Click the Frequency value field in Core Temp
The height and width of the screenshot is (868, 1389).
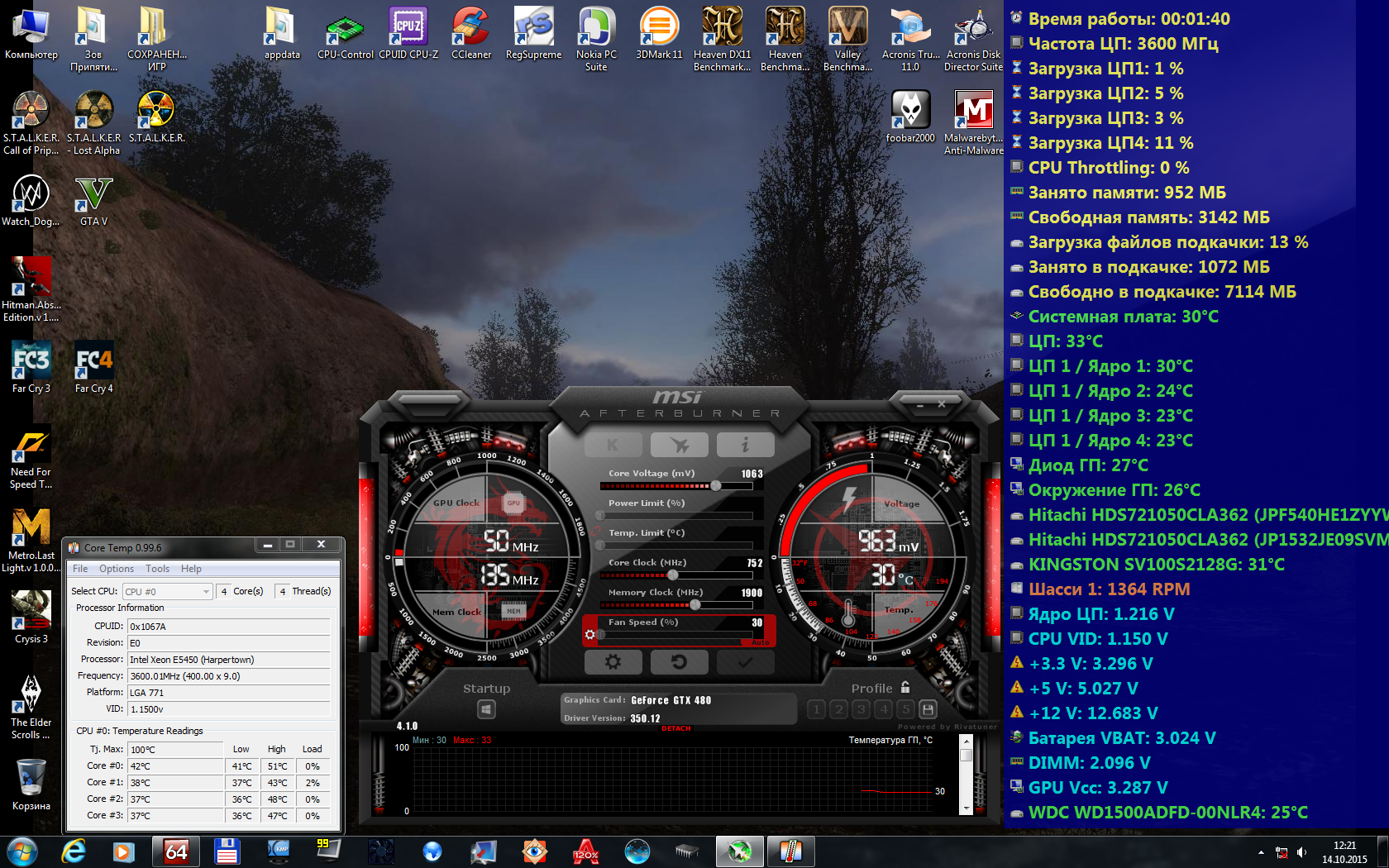coord(229,676)
